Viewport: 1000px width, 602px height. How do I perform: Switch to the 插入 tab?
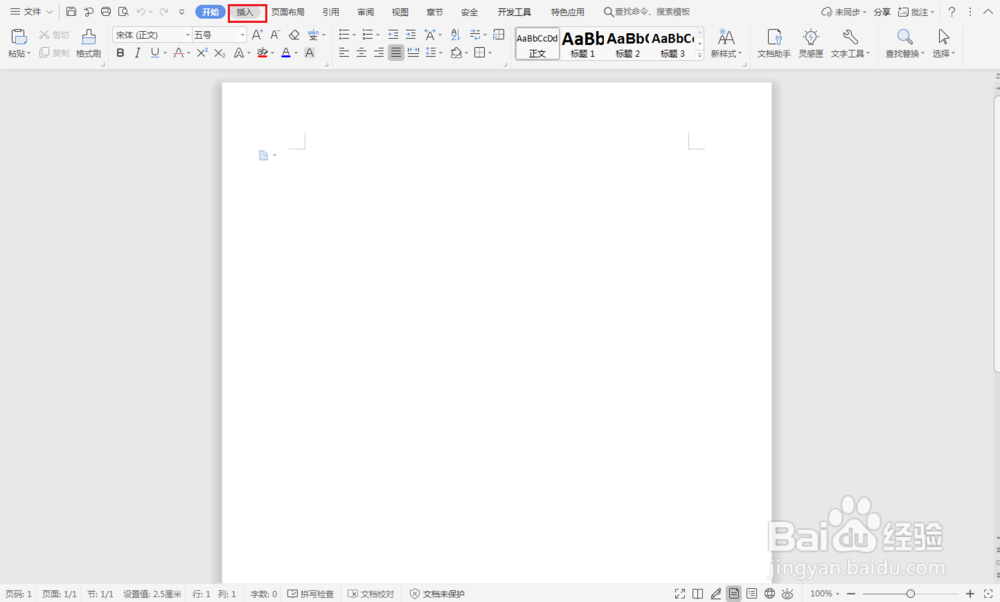245,12
